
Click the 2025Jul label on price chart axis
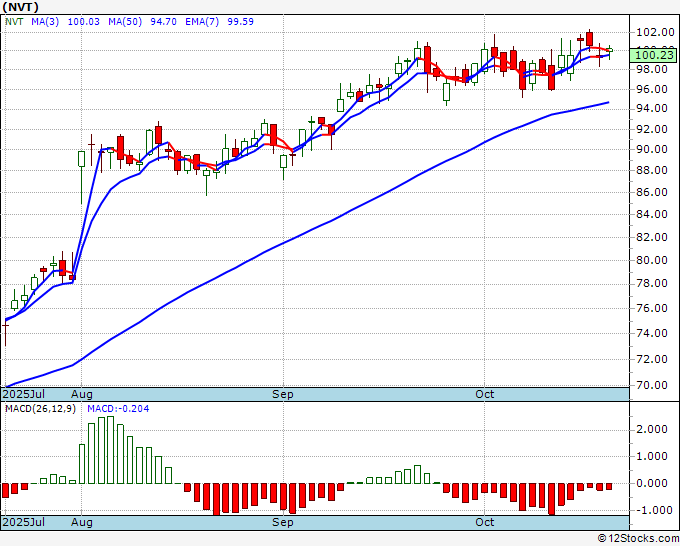pos(24,394)
